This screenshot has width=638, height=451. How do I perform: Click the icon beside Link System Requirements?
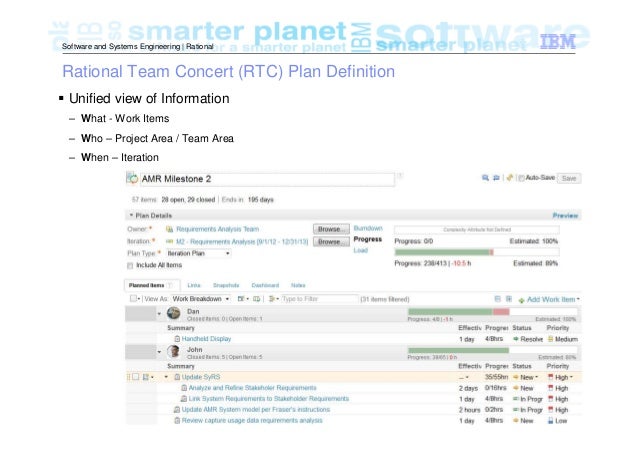pos(184,399)
